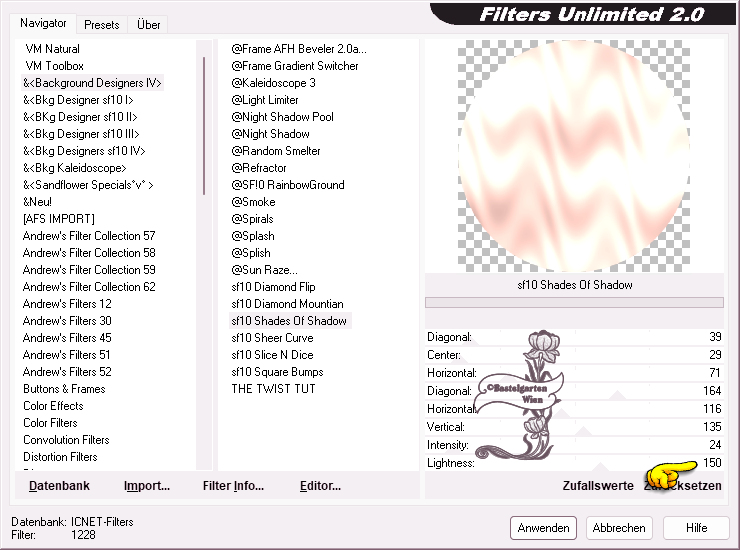Select Color Effects category

(53, 406)
